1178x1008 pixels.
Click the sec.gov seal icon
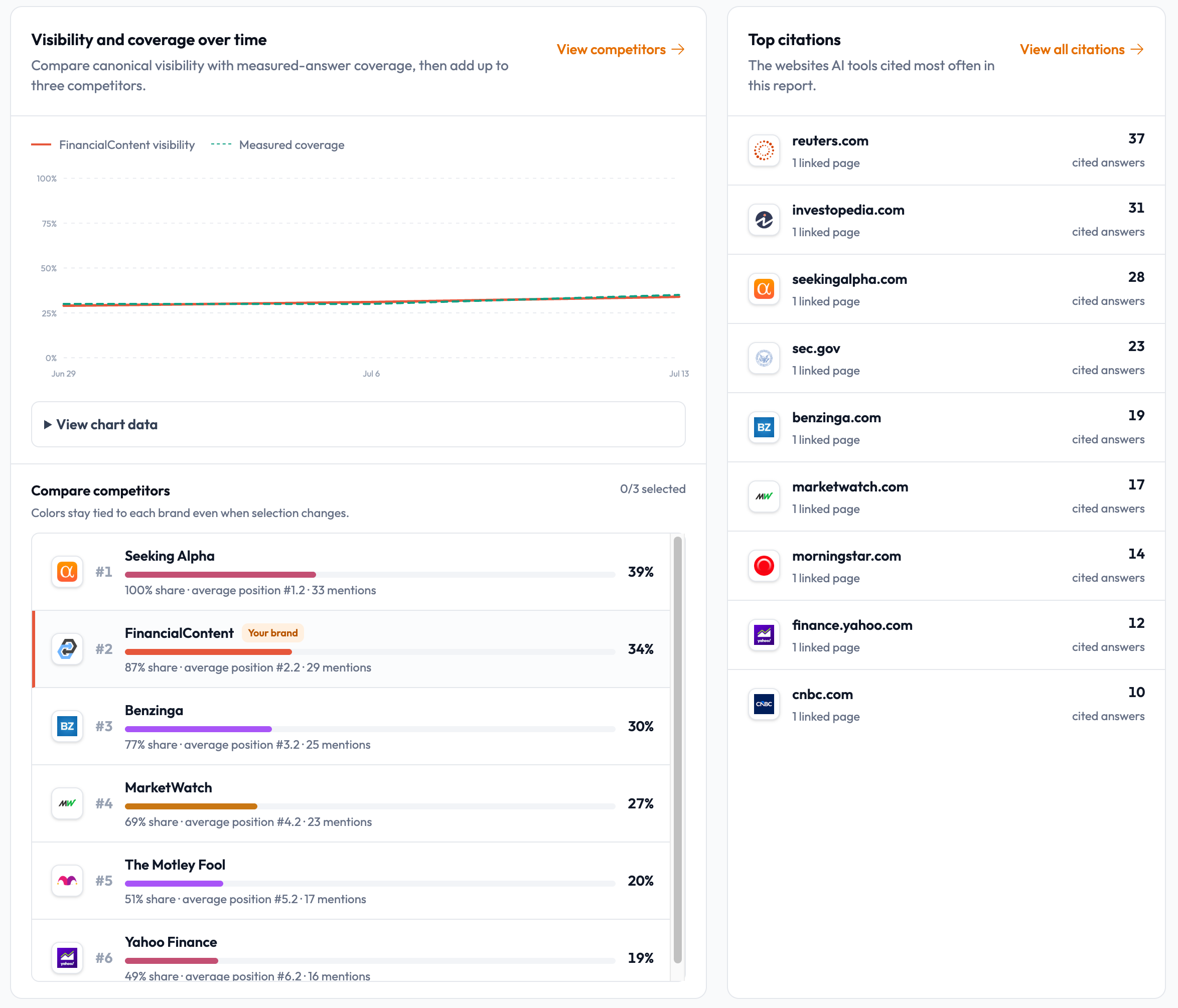tap(764, 358)
